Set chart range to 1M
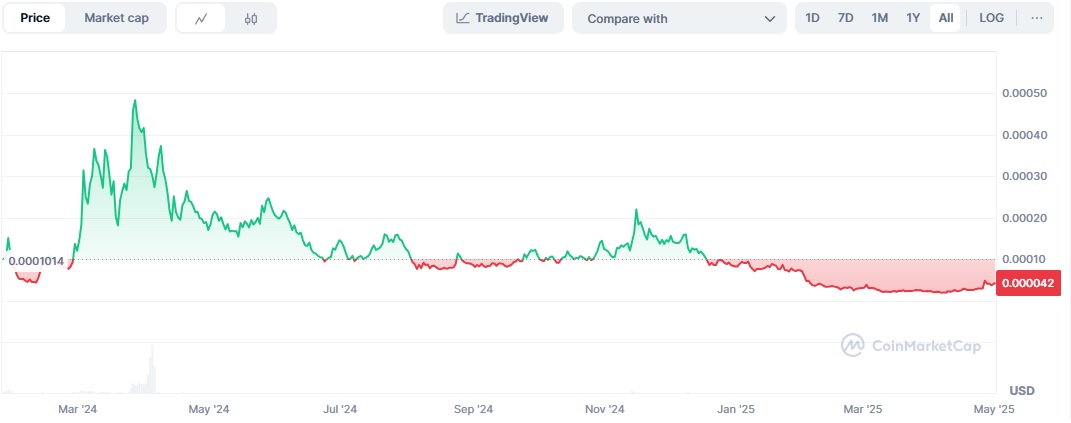 (x=880, y=18)
